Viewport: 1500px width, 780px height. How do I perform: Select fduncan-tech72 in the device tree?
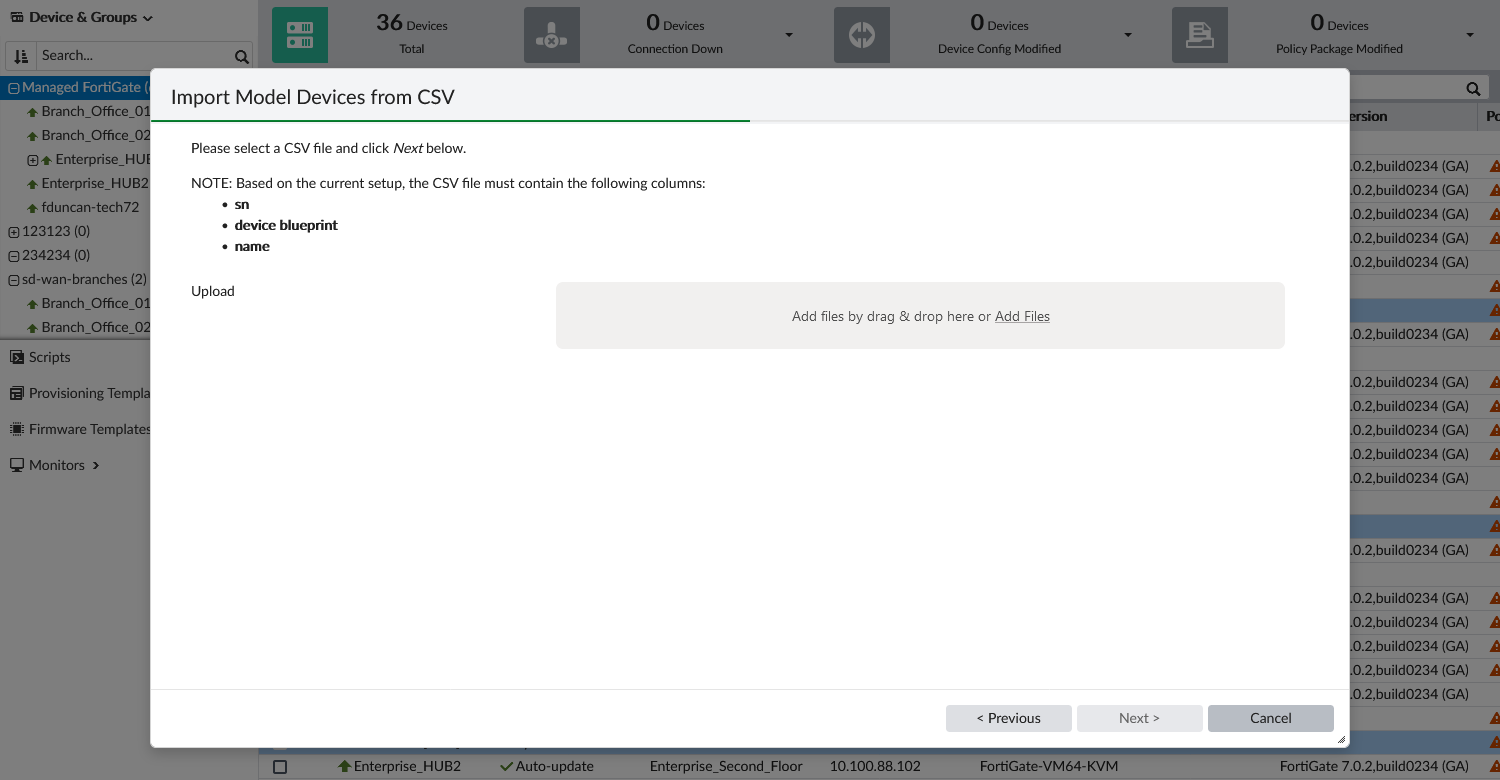(x=90, y=207)
